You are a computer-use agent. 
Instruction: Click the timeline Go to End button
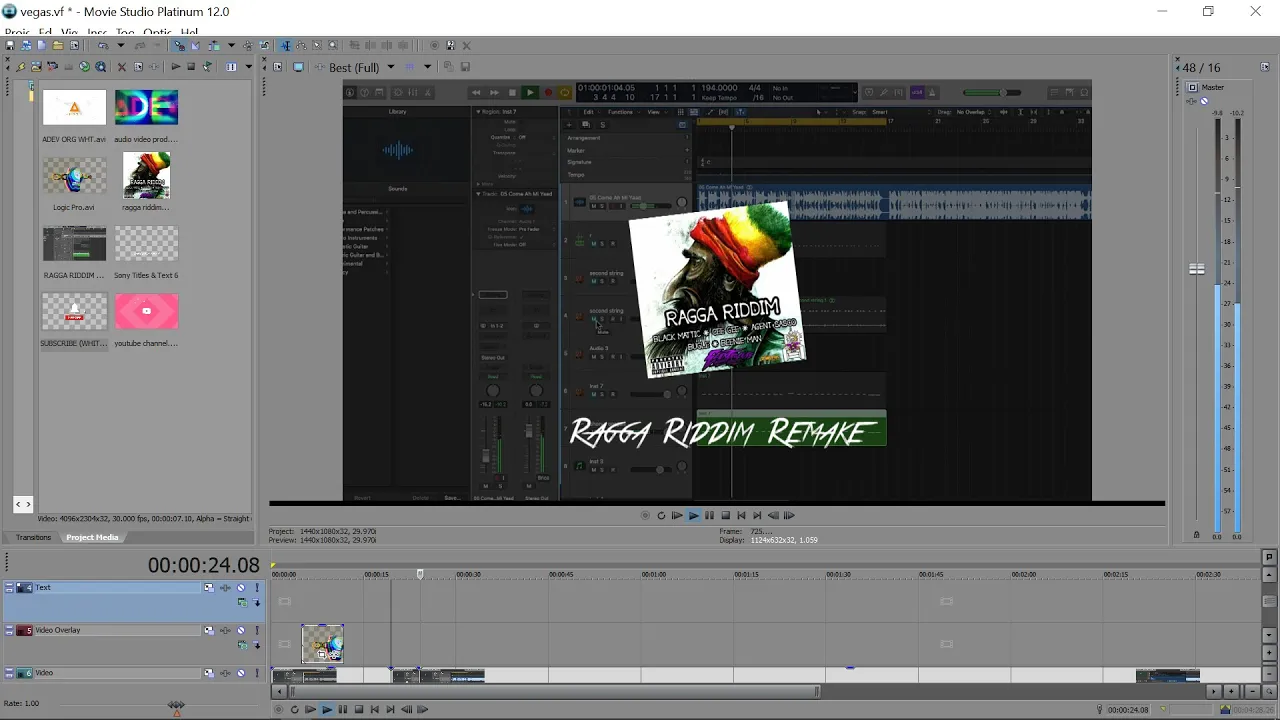pyautogui.click(x=391, y=710)
